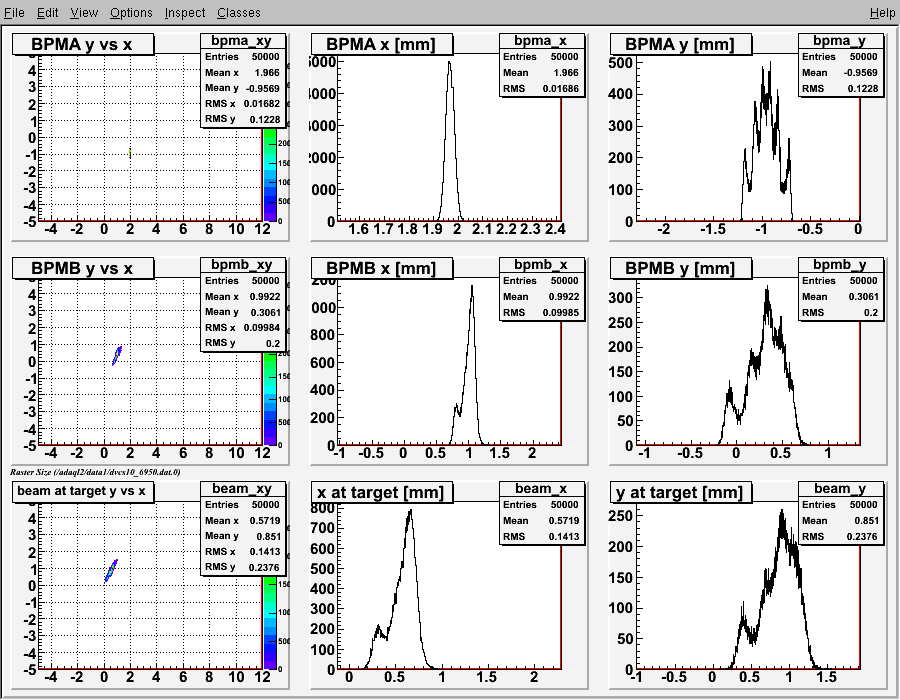Click 'Mean x 0.5719' in beam_xy stats
The width and height of the screenshot is (900, 700).
(x=243, y=520)
